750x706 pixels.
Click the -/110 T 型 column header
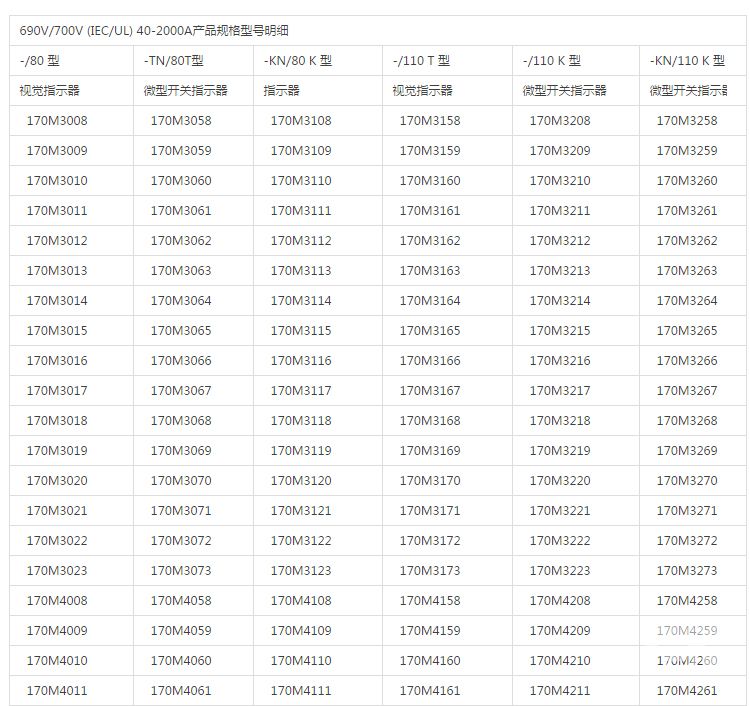(x=421, y=61)
